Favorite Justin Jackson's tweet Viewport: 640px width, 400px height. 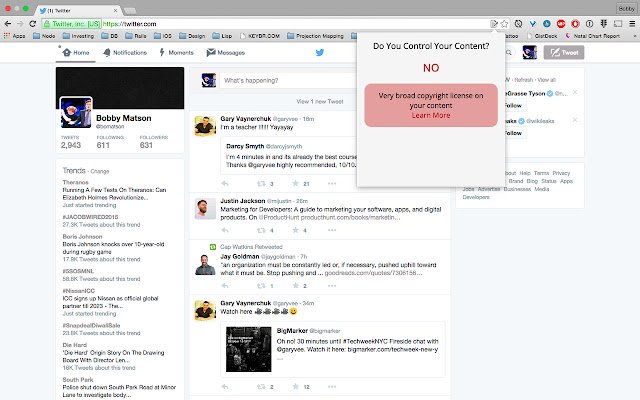click(x=296, y=230)
